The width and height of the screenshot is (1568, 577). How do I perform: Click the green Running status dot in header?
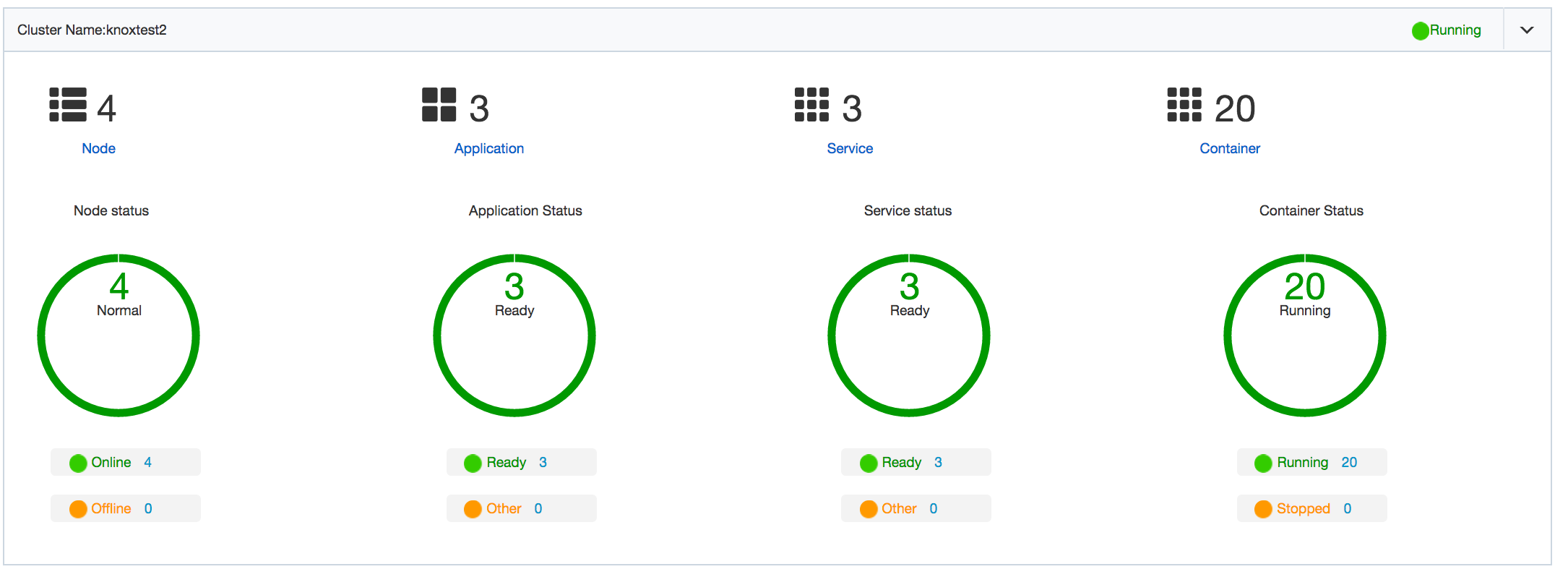tap(1421, 30)
